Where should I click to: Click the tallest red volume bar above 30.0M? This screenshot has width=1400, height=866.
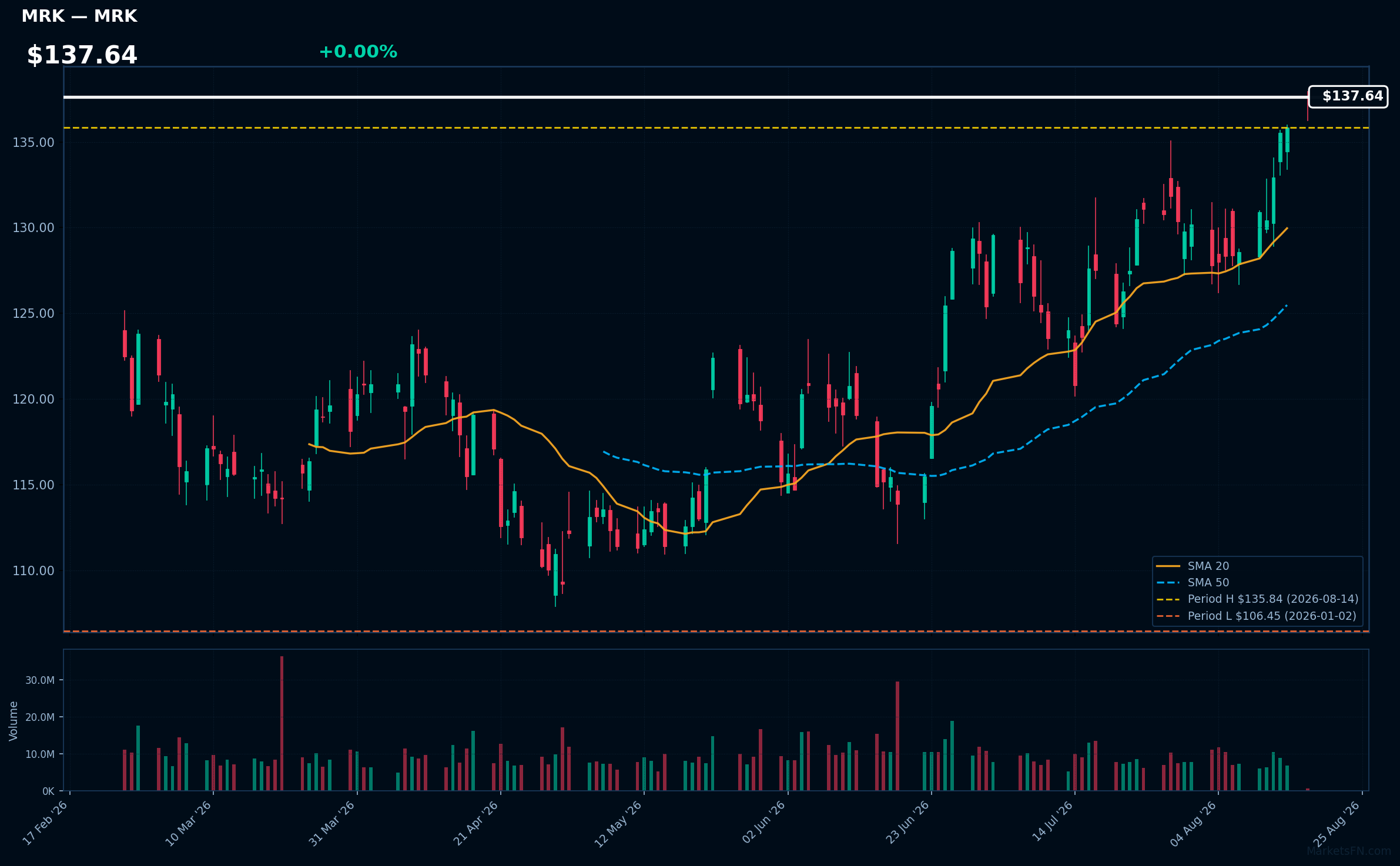coord(282,723)
